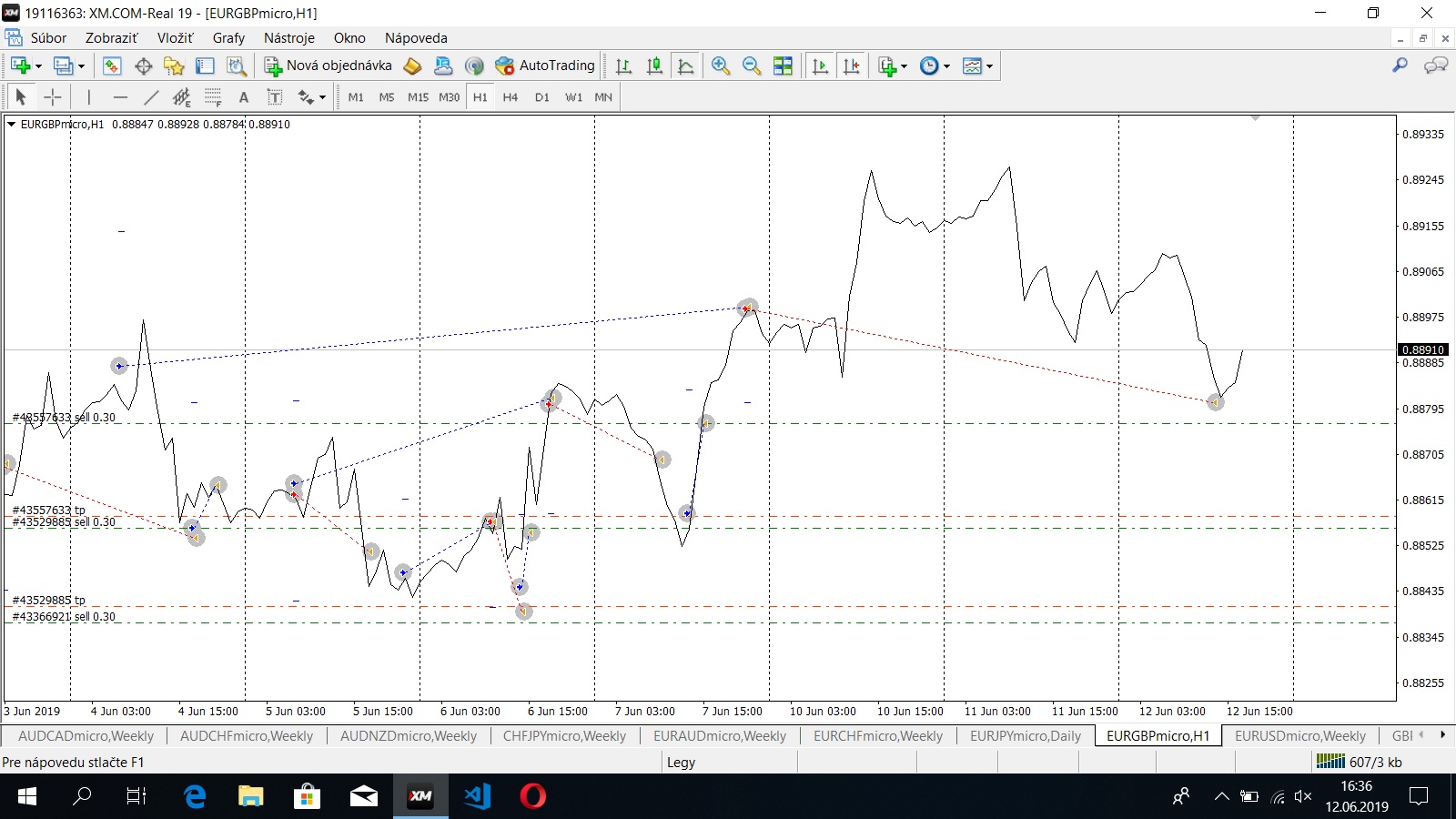Screen dimensions: 1456x819
Task: Open the Market Watch panel icon
Action: pyautogui.click(x=112, y=66)
